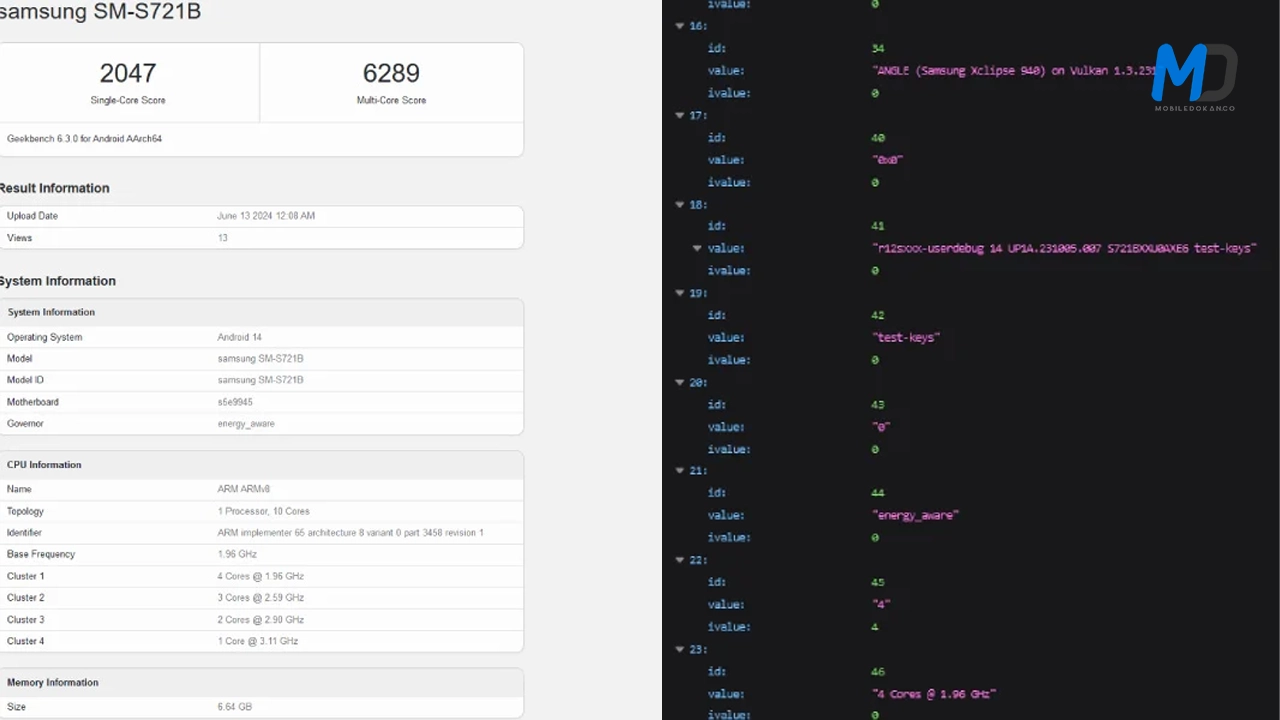Collapse JSON node 17 arrow
This screenshot has width=1280, height=720.
681,115
